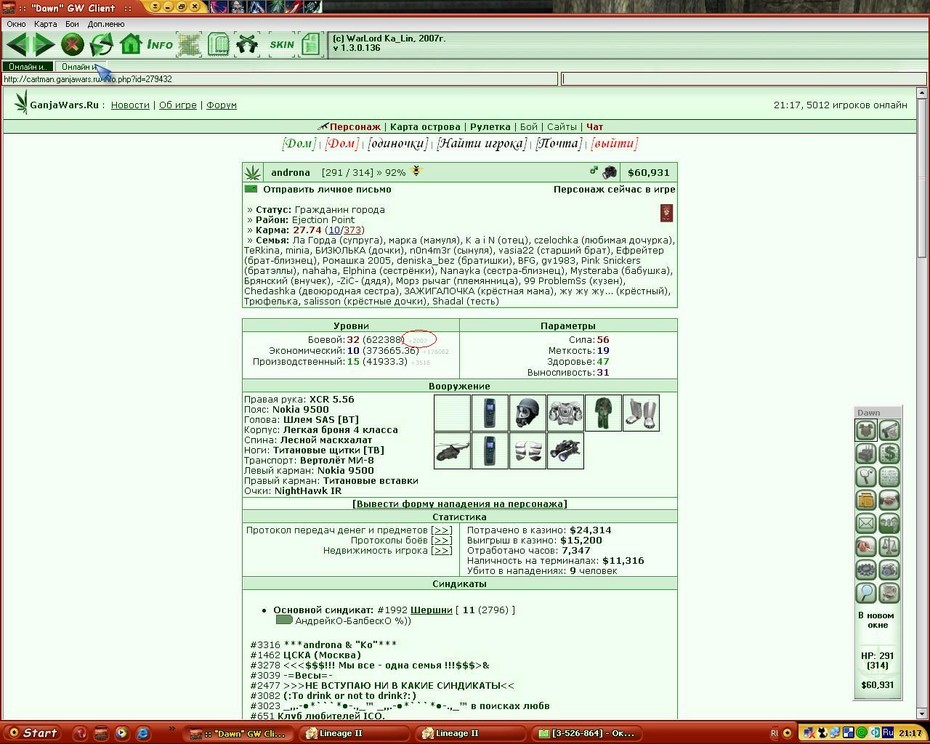The height and width of the screenshot is (744, 930).
Task: Open the scales icon in Dawn panel
Action: [889, 546]
